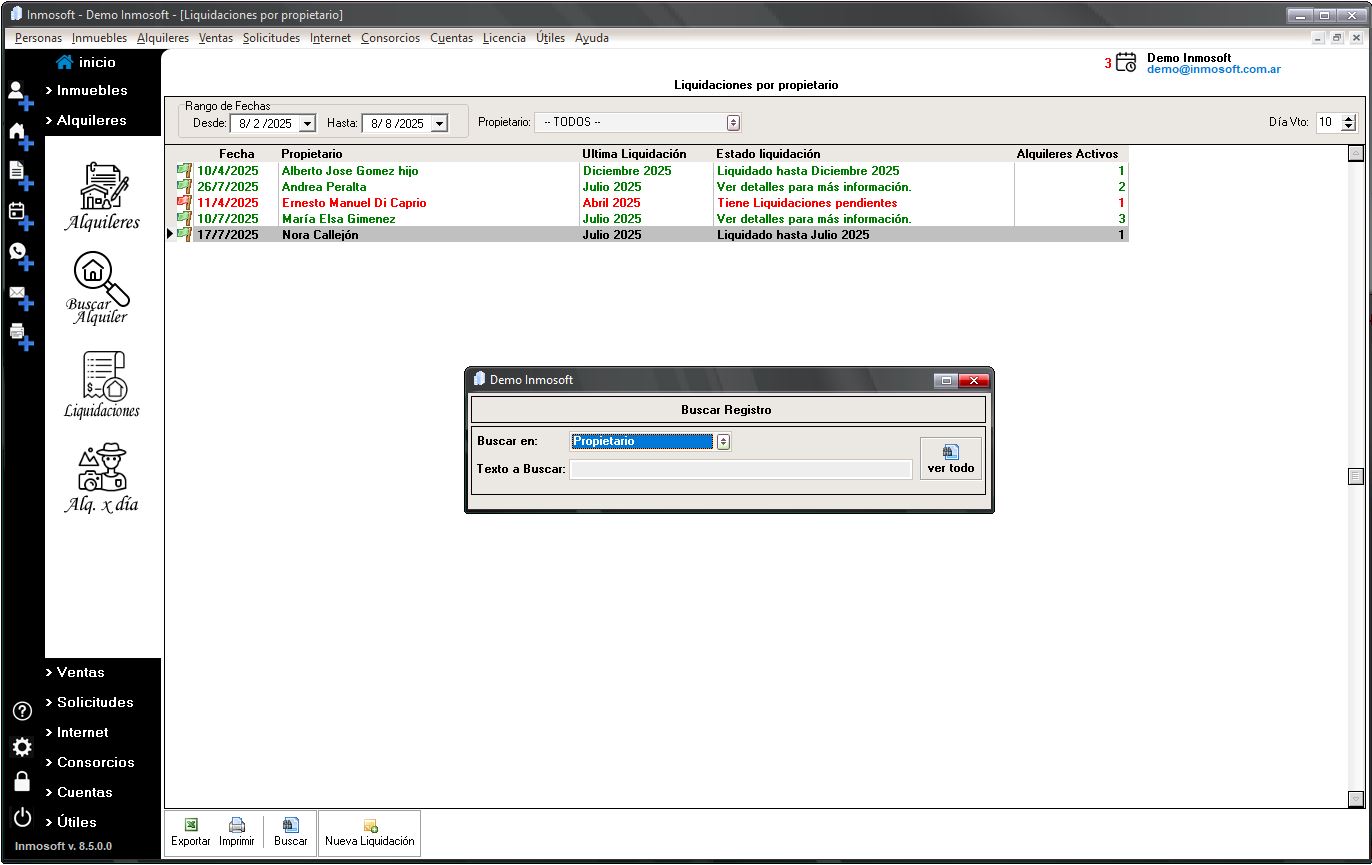Click the add document sidebar icon
1372x865 pixels.
coord(20,175)
